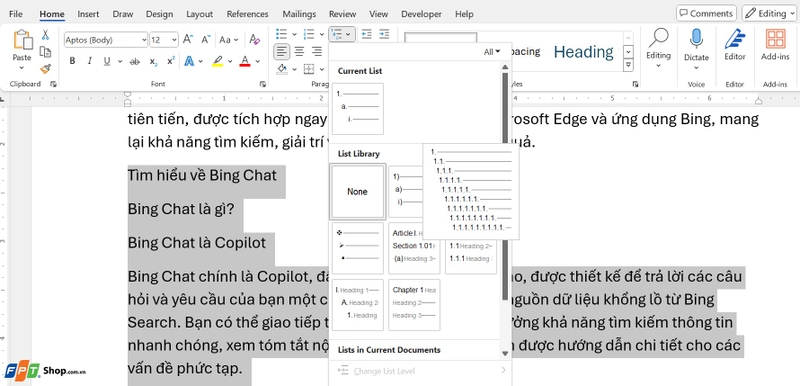Click the Text Effects letter A icon
Screen dimensions: 800x386
click(189, 61)
